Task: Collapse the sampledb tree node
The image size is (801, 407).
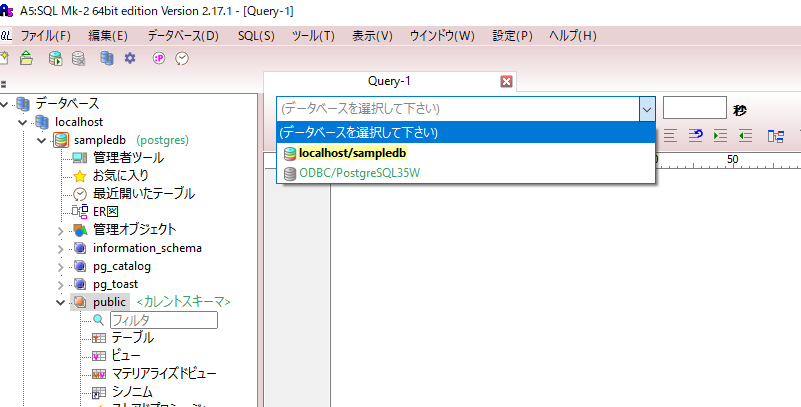Action: (42, 140)
